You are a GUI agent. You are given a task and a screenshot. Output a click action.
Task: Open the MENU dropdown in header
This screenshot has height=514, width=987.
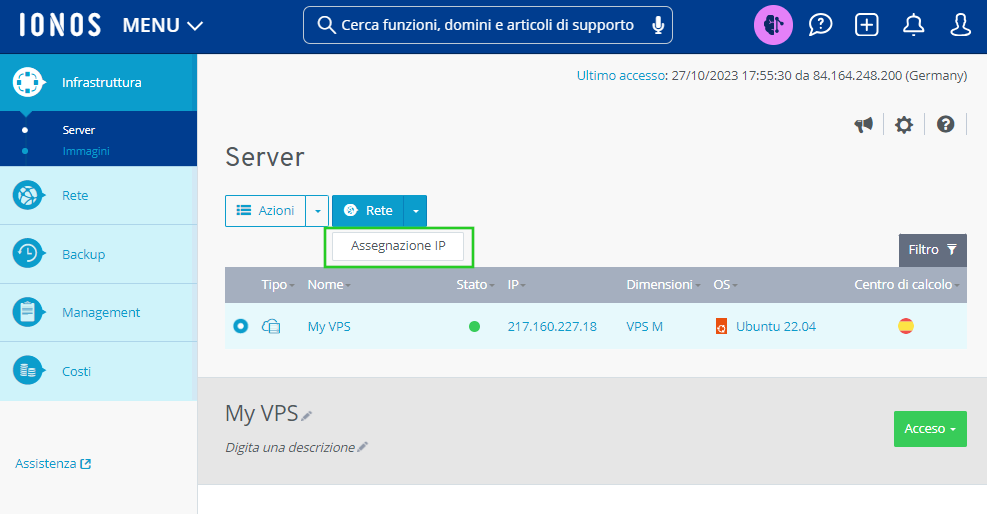[x=163, y=25]
